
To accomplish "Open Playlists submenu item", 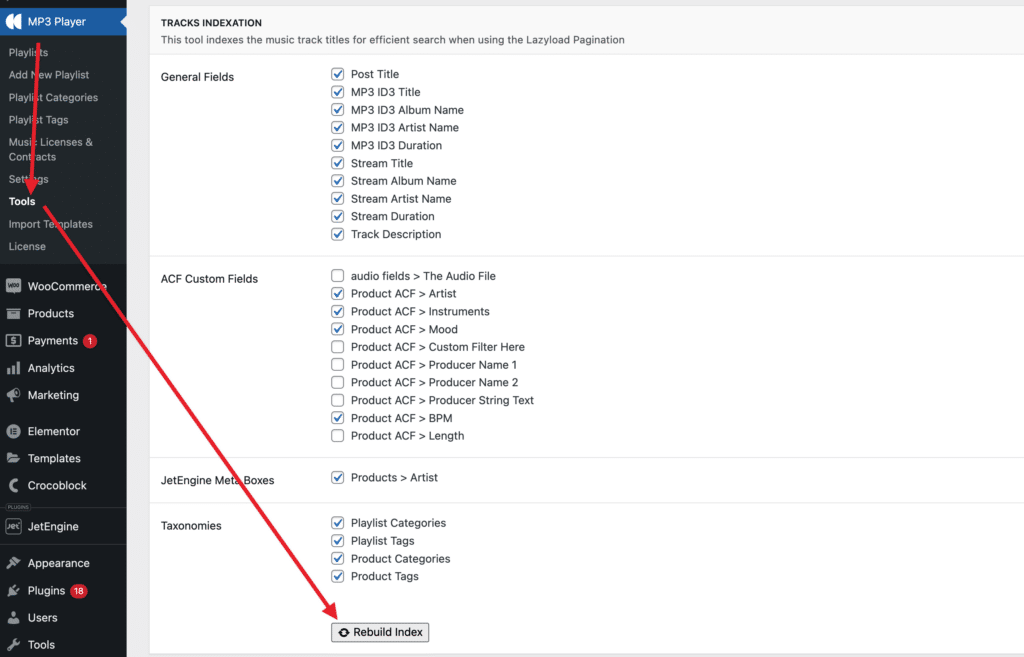I will coord(28,52).
